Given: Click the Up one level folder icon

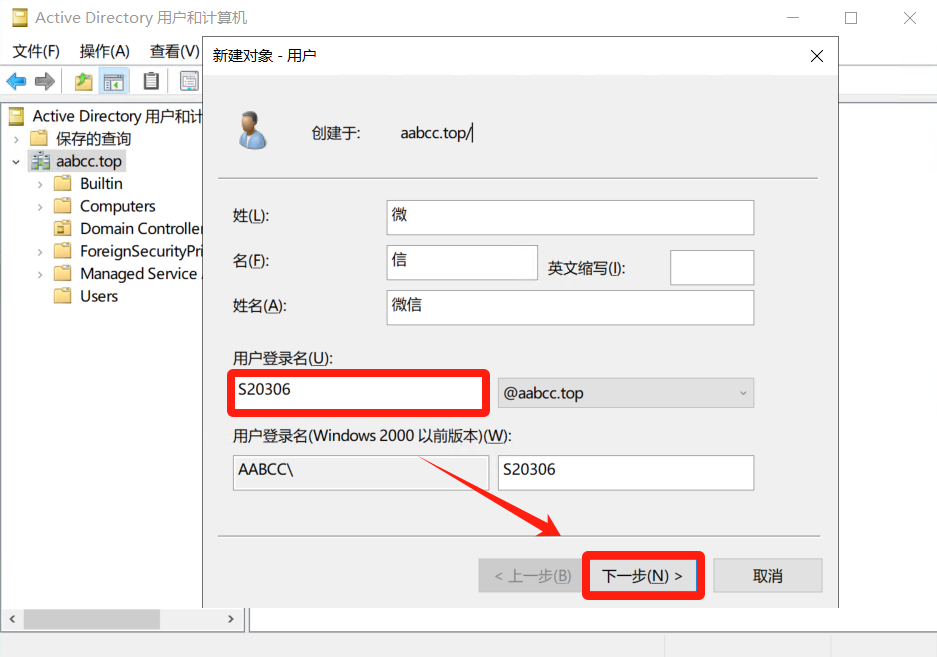Looking at the screenshot, I should pos(84,81).
